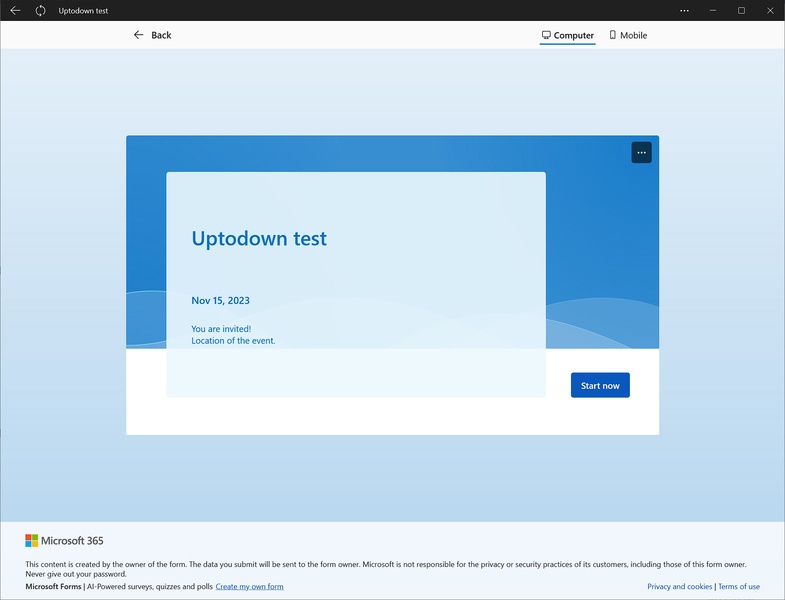Click the title bar back arrow
Screen dimensions: 785x600
coord(15,10)
